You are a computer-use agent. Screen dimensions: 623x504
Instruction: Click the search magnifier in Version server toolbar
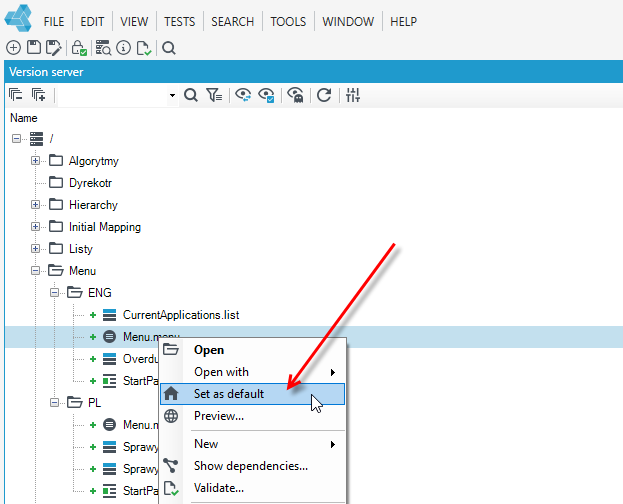(191, 95)
